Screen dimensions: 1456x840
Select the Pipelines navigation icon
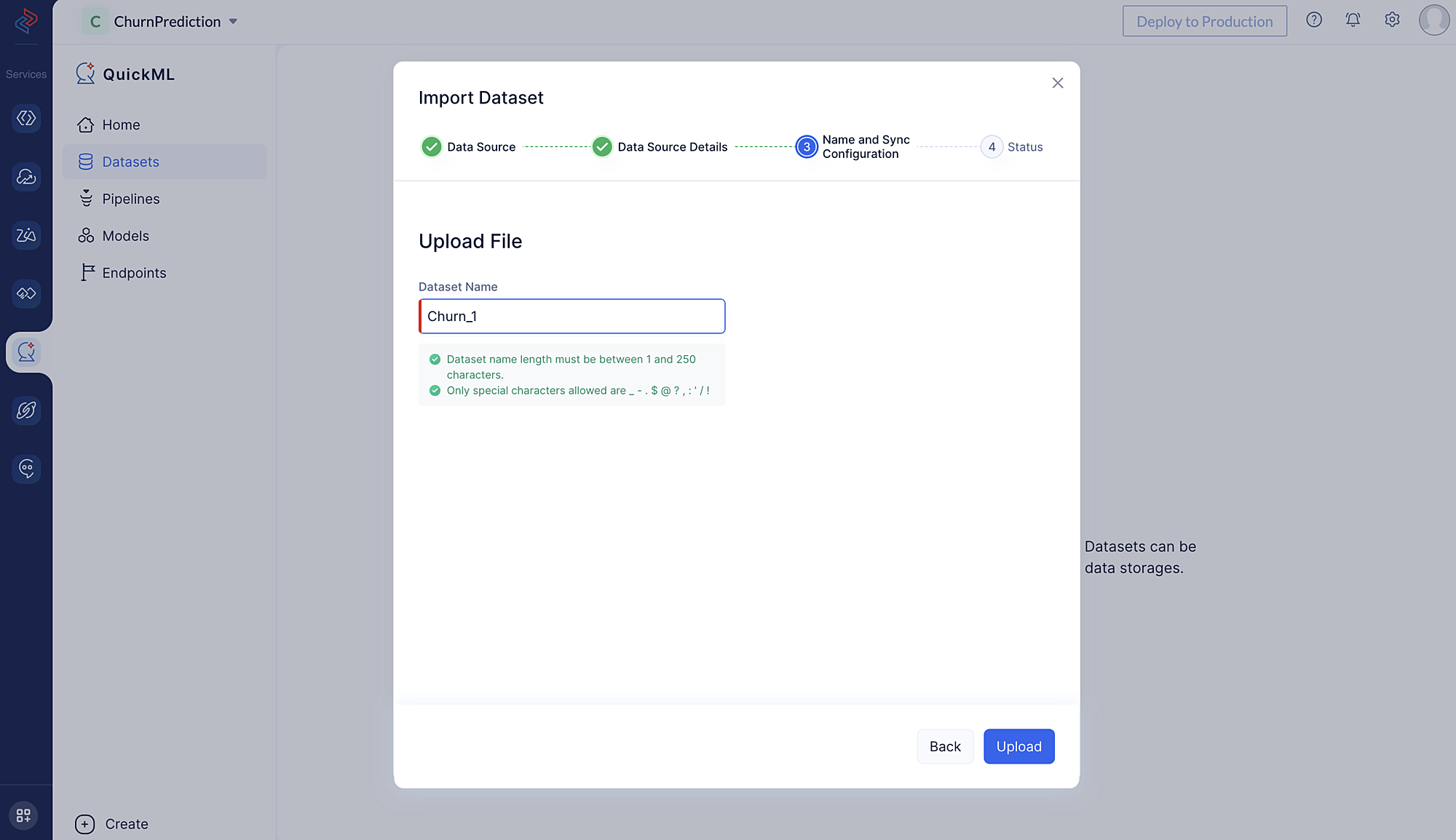86,198
